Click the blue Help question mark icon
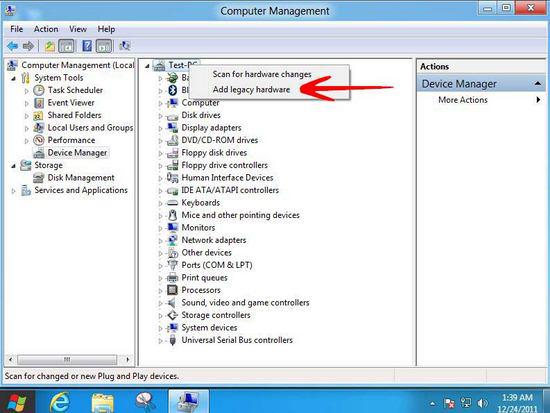The width and height of the screenshot is (550, 413). click(87, 46)
